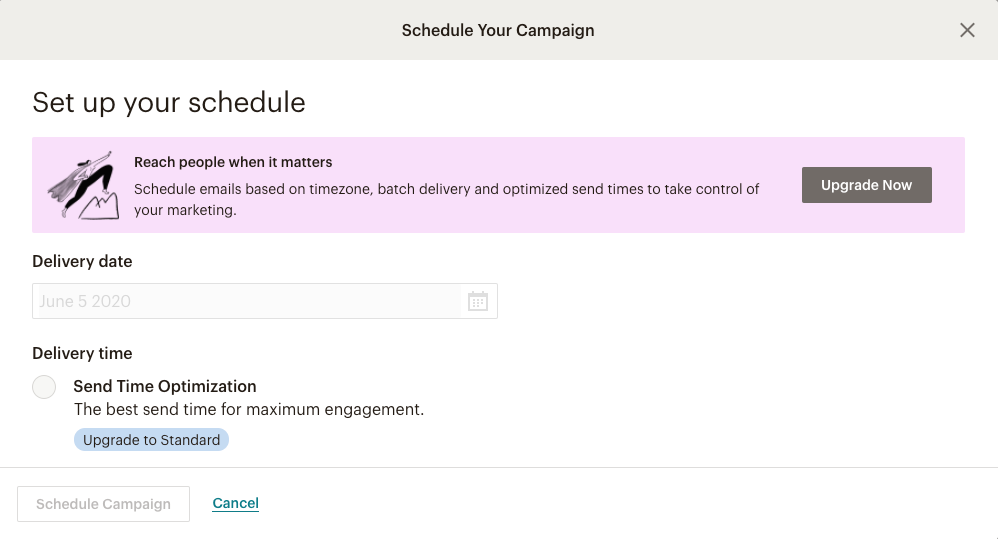The height and width of the screenshot is (539, 998).
Task: Click the Send Time Optimization label text
Action: pos(165,386)
